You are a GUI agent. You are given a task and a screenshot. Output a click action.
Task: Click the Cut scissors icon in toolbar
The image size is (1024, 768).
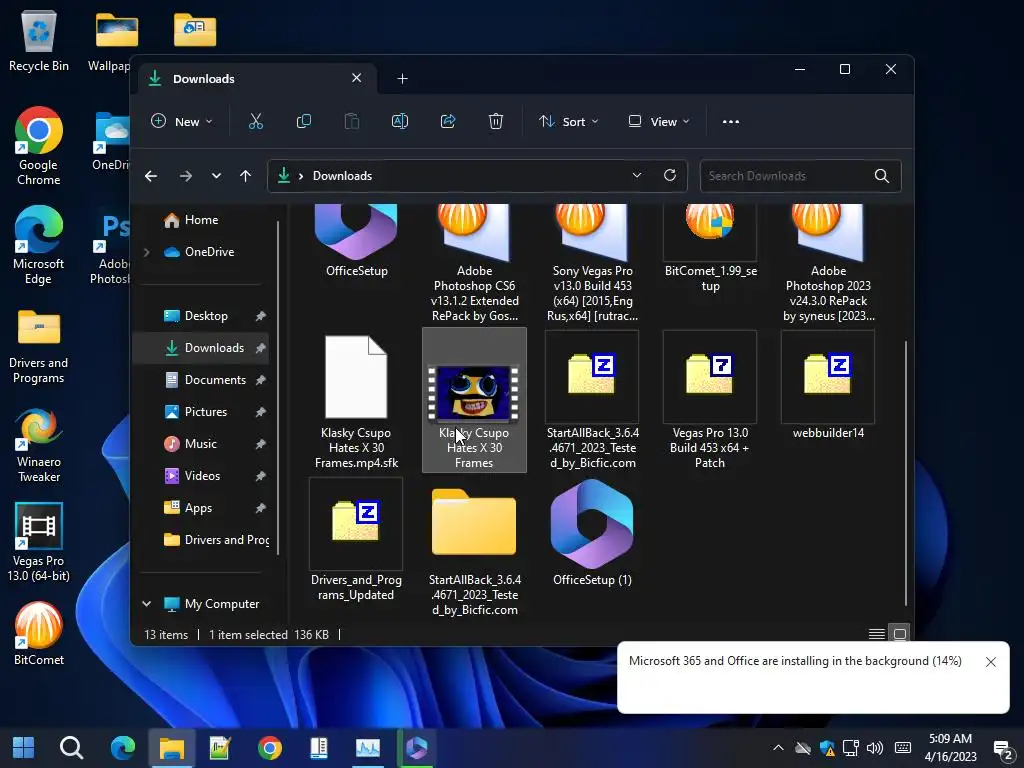click(255, 121)
